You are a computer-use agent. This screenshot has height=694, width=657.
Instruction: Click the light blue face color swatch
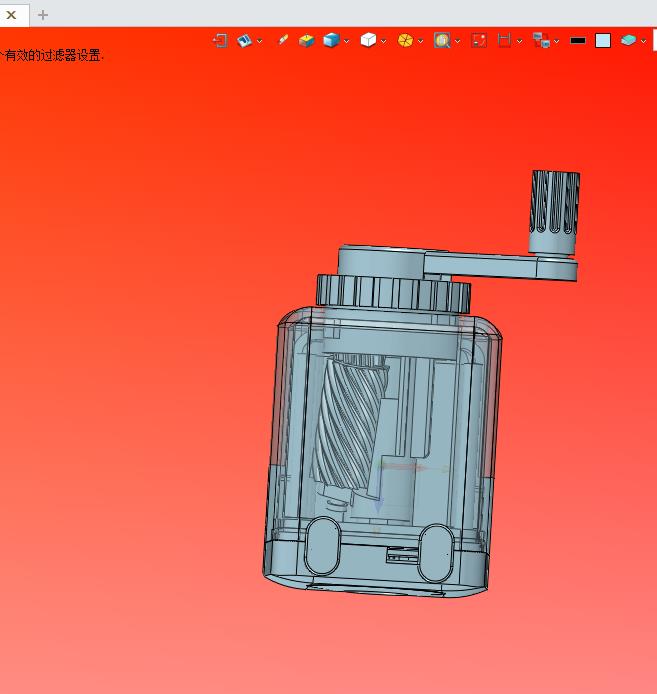[x=603, y=41]
